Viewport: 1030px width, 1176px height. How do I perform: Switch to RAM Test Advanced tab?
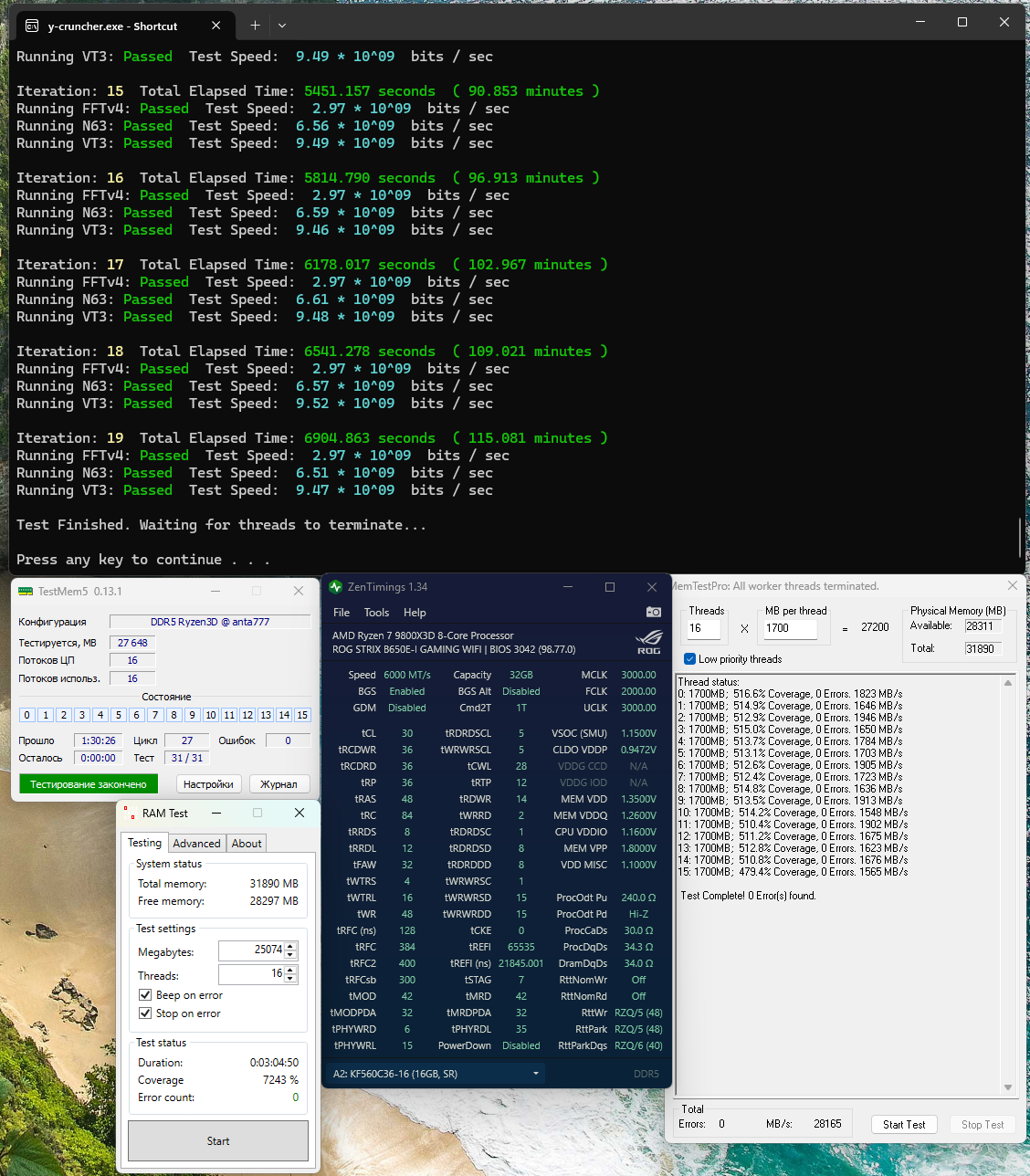(x=196, y=844)
